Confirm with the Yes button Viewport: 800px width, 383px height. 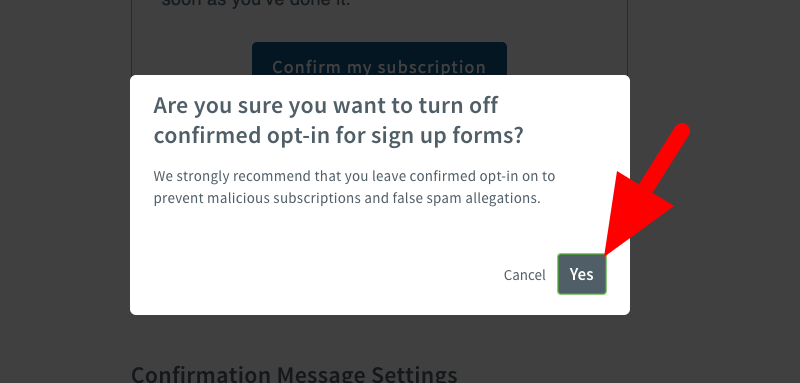click(x=582, y=274)
